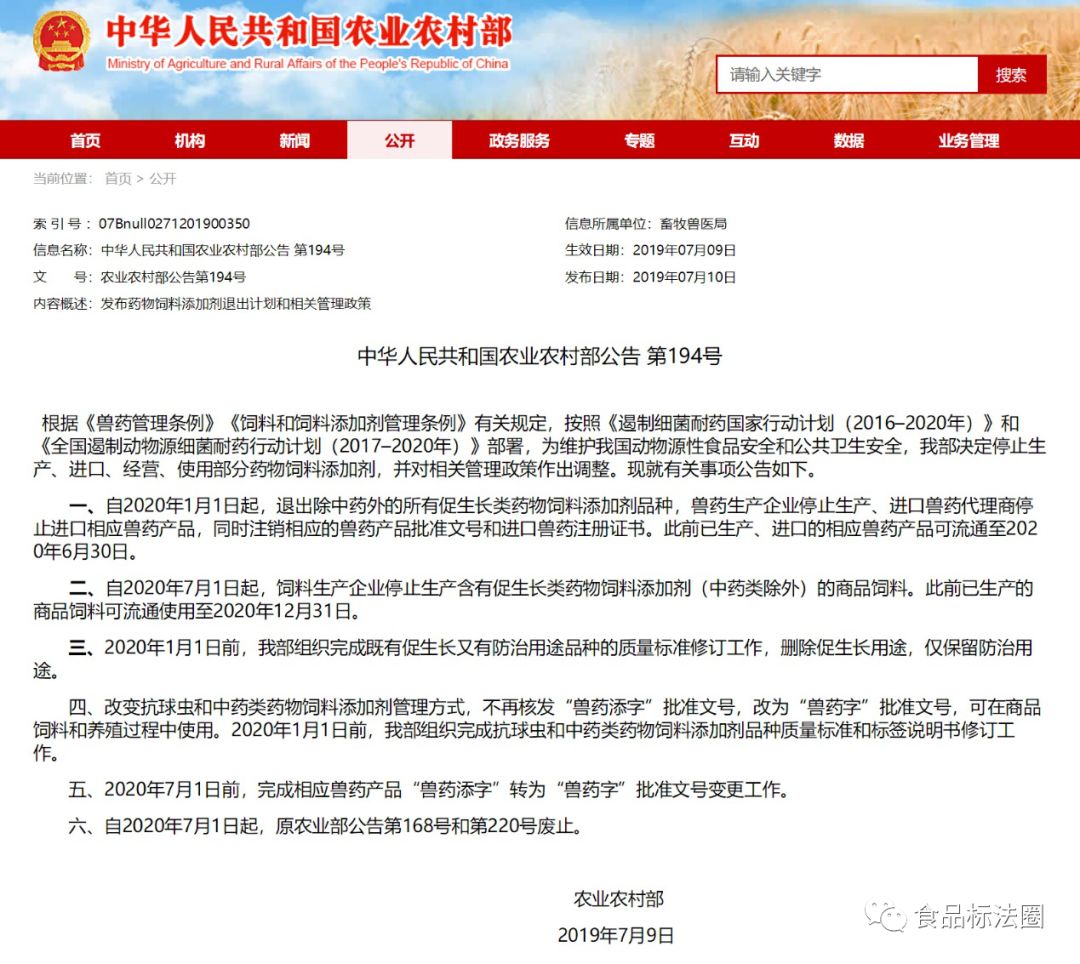Screen dimensions: 1080x964
Task: Select the 发布日期 2019年07月10日
Action: pos(684,277)
